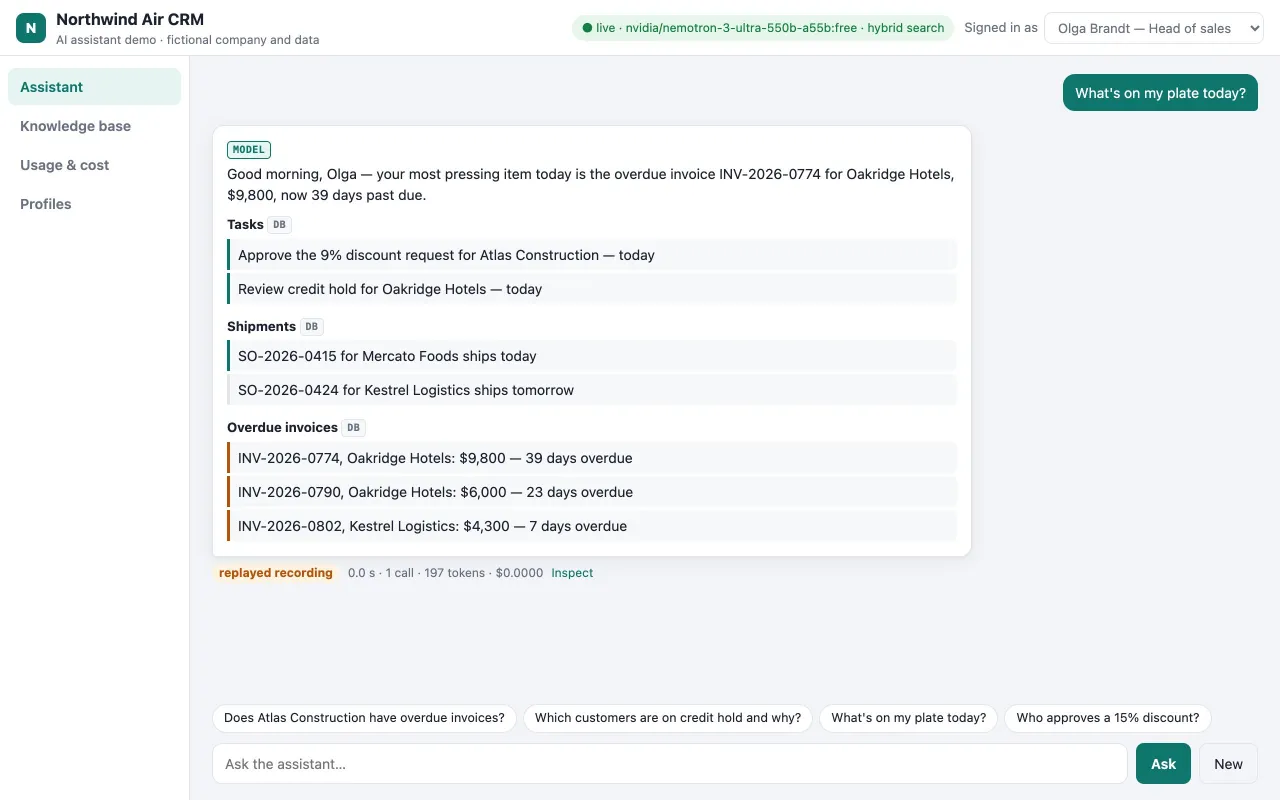Click the DB badge beside Shipments
The image size is (1280, 800).
point(312,327)
